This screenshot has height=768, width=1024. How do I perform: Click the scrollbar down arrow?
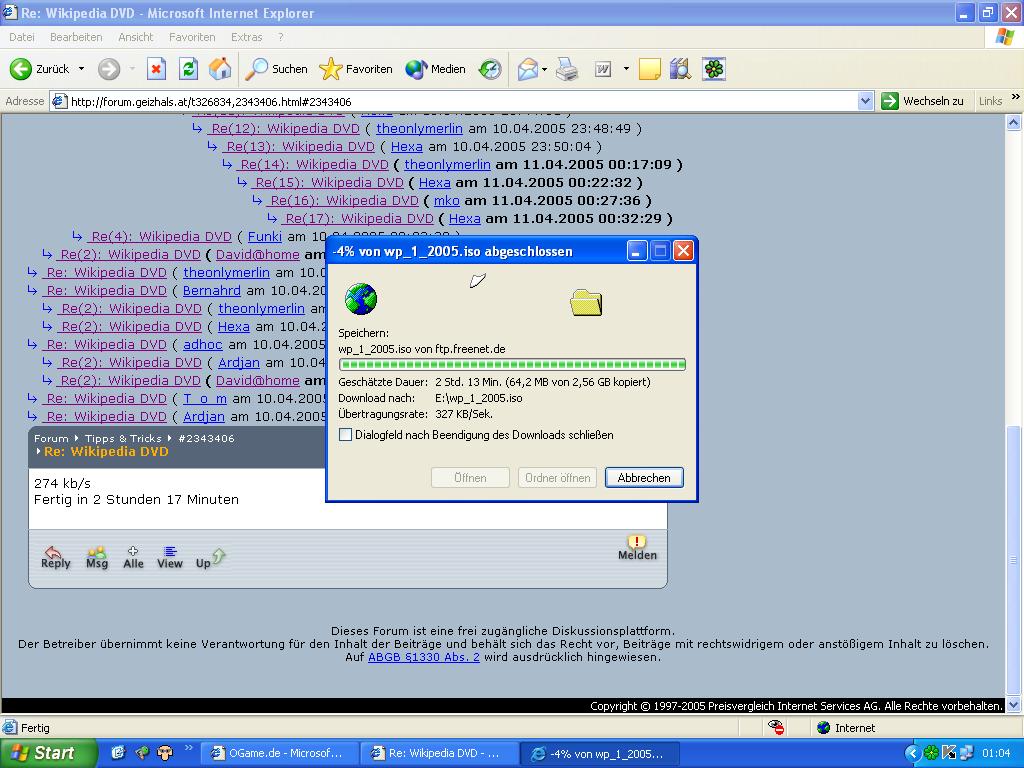click(1014, 705)
